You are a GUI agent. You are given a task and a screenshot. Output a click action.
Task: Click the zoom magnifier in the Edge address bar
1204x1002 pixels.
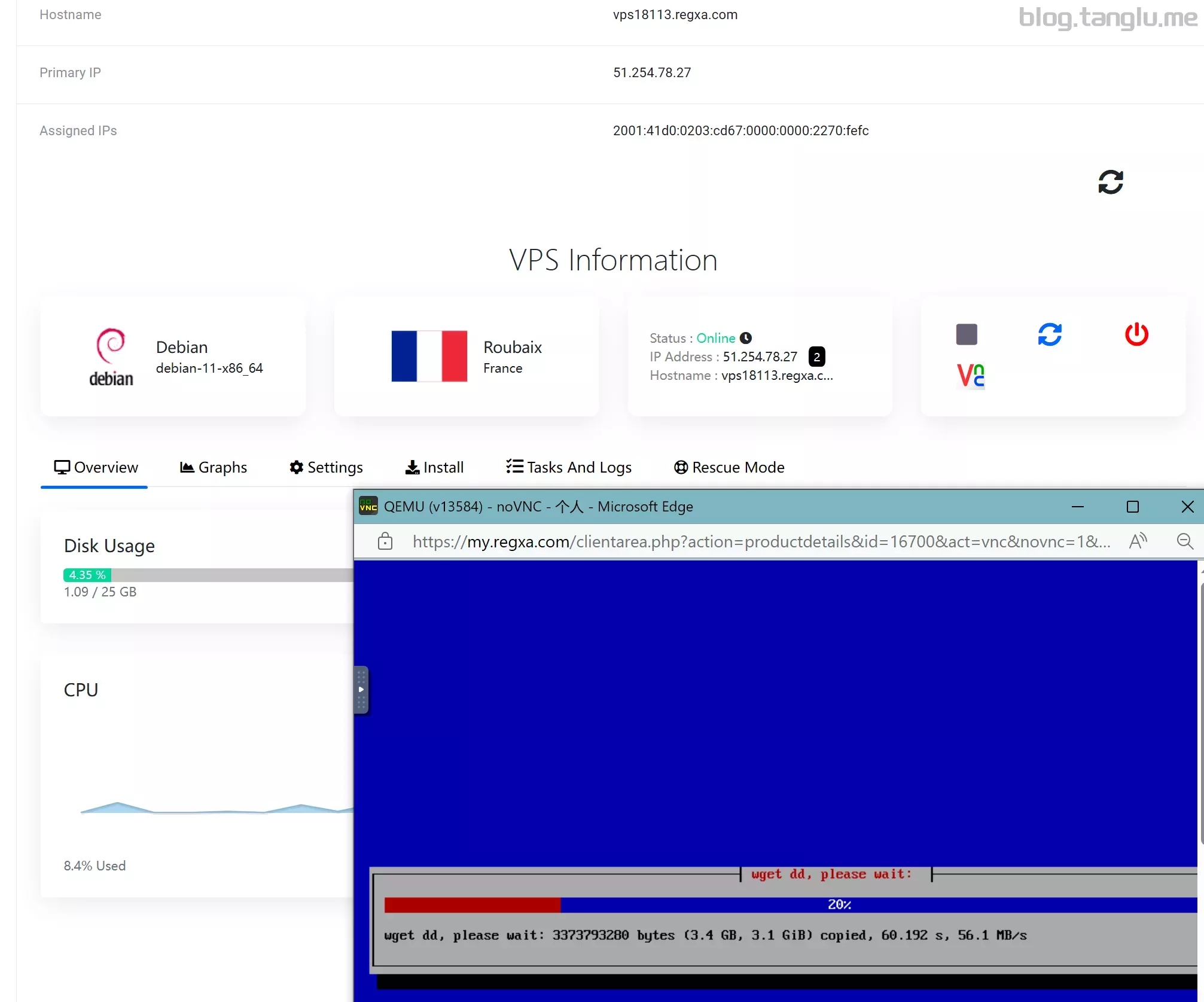[1185, 541]
